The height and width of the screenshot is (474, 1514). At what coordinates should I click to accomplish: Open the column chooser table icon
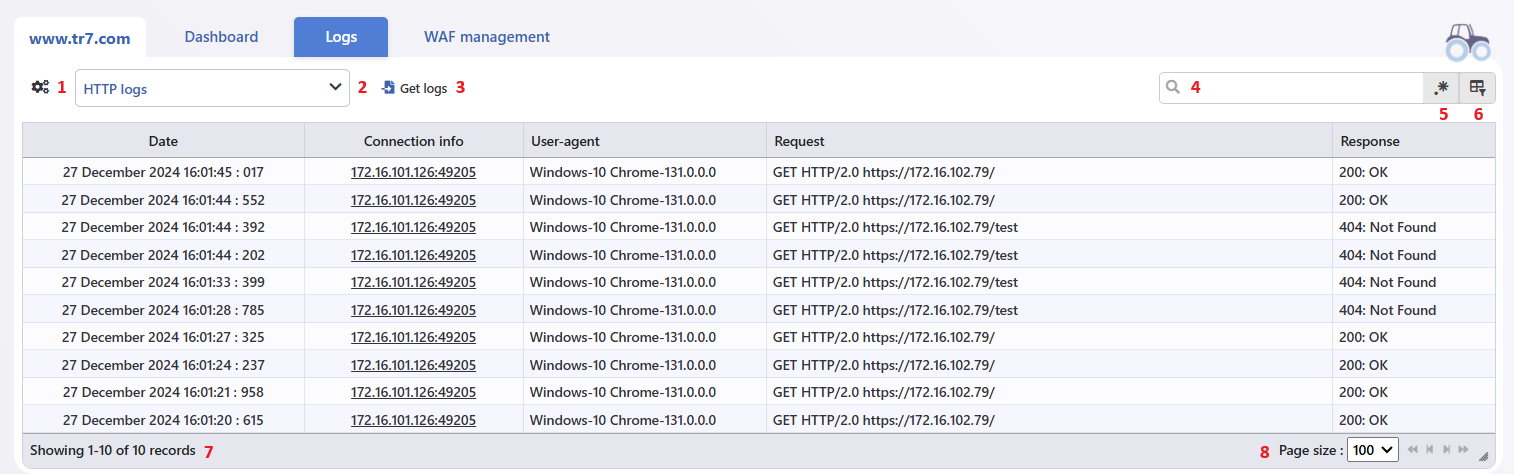[1478, 88]
